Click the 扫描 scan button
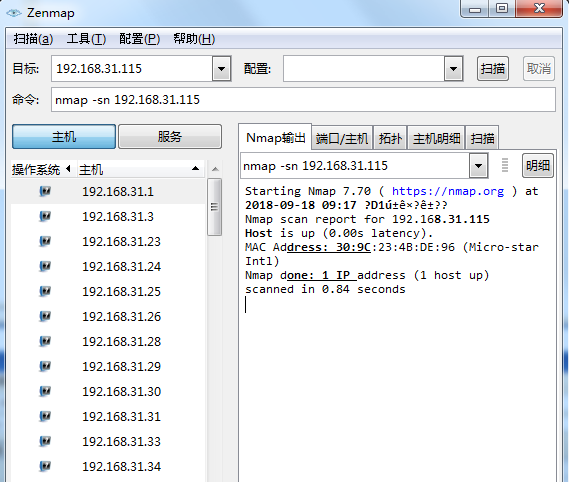 (493, 69)
